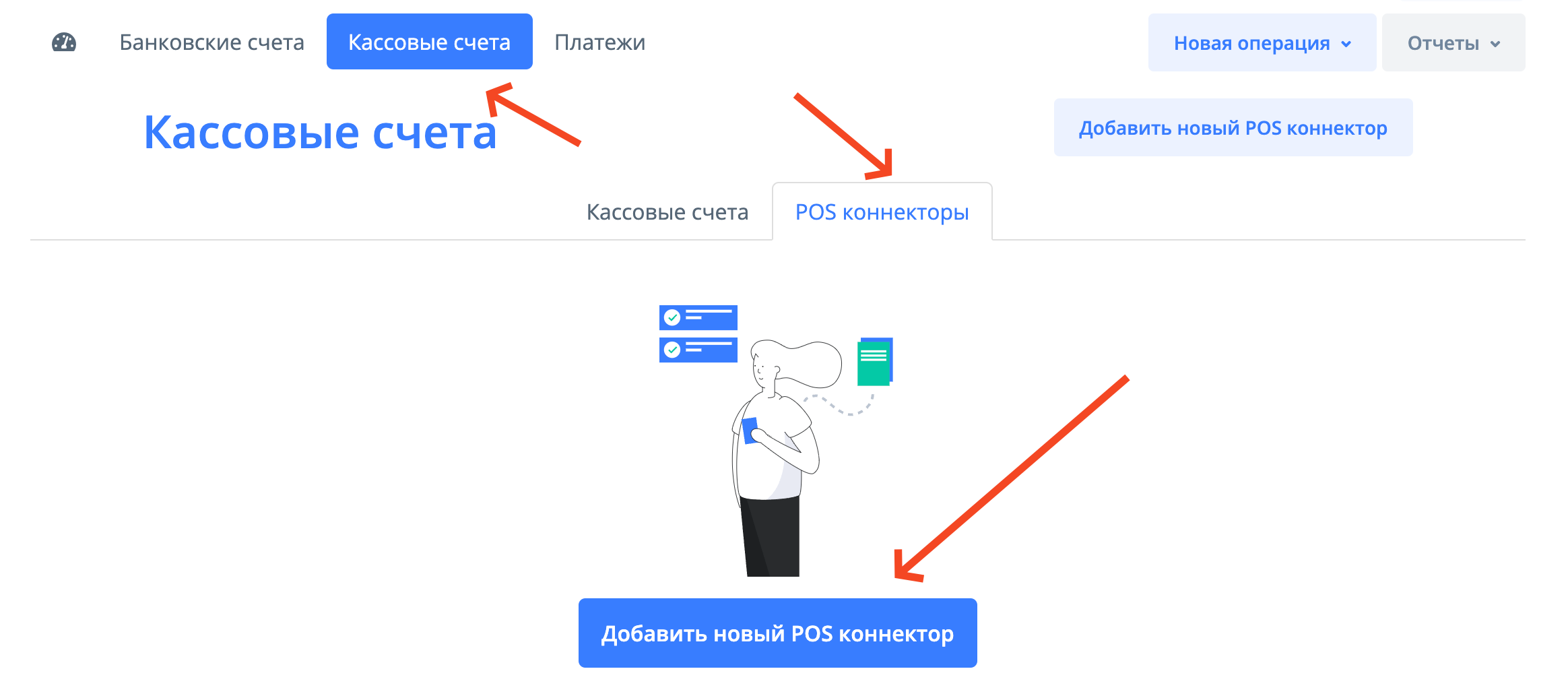Switch to the Кассовые счета tab
Viewport: 1568px width, 698px height.
[x=667, y=212]
